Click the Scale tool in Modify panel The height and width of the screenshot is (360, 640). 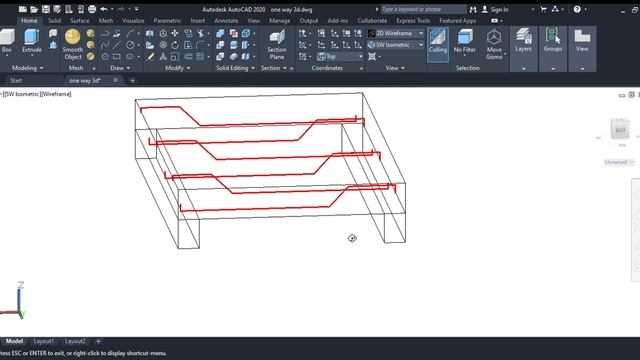click(175, 56)
